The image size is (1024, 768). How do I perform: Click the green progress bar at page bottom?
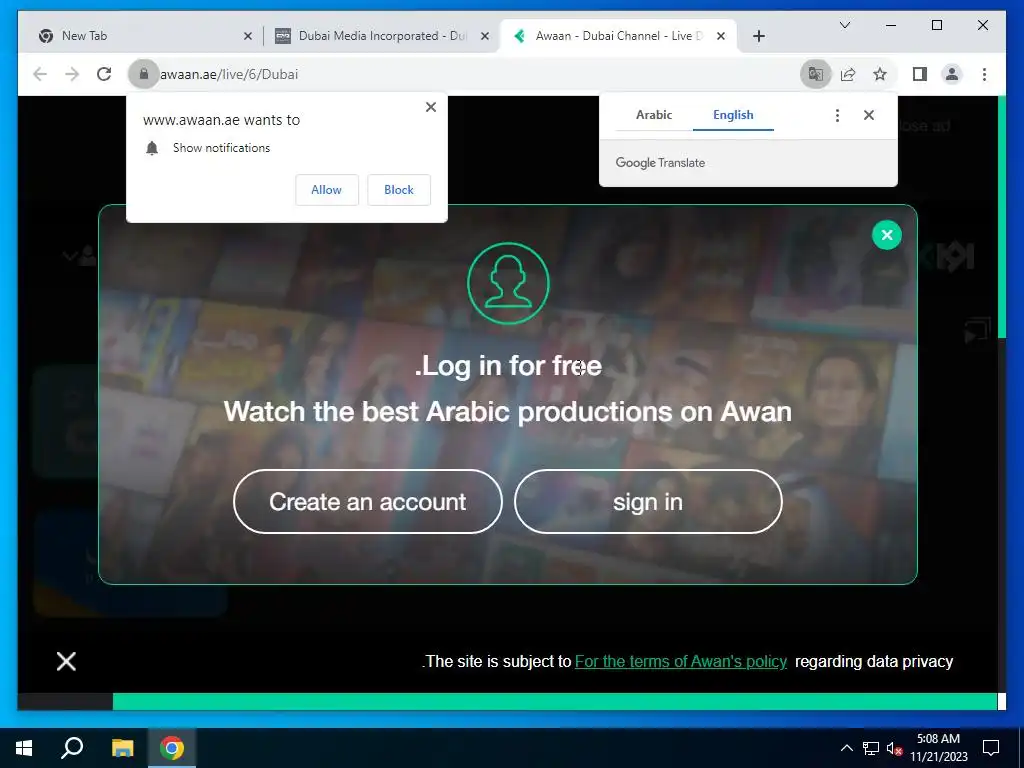pos(555,701)
